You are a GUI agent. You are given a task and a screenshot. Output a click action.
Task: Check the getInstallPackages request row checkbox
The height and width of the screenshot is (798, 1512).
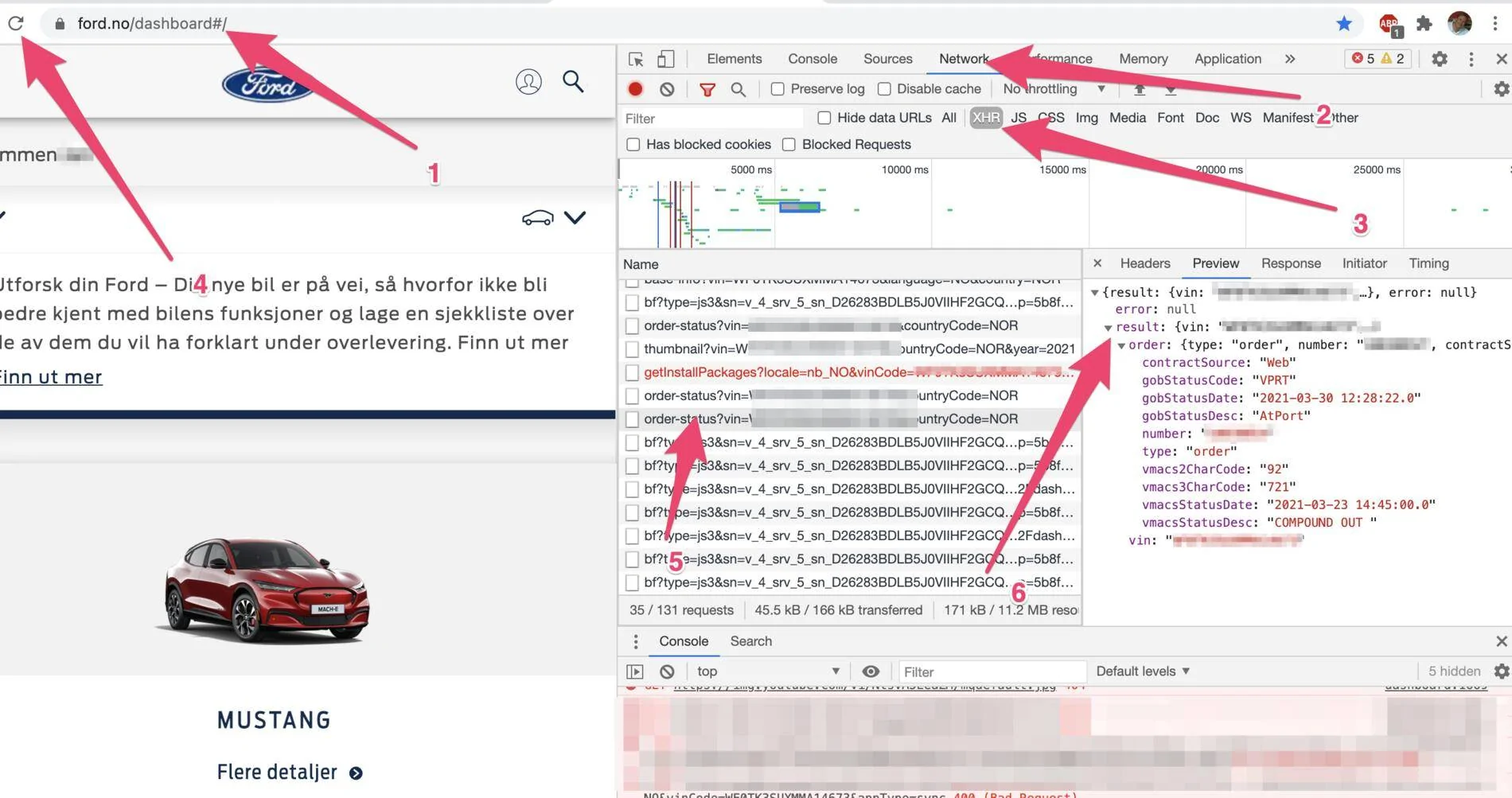click(632, 372)
